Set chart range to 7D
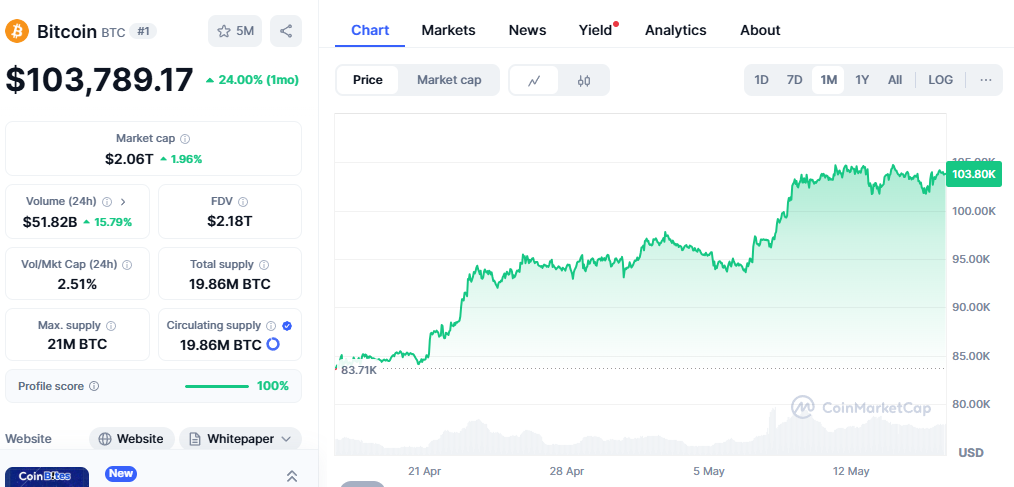The image size is (1014, 487). [794, 80]
